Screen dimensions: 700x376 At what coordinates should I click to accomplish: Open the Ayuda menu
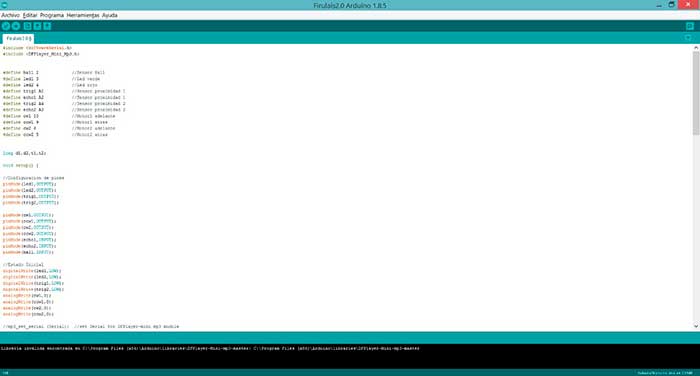[x=110, y=15]
